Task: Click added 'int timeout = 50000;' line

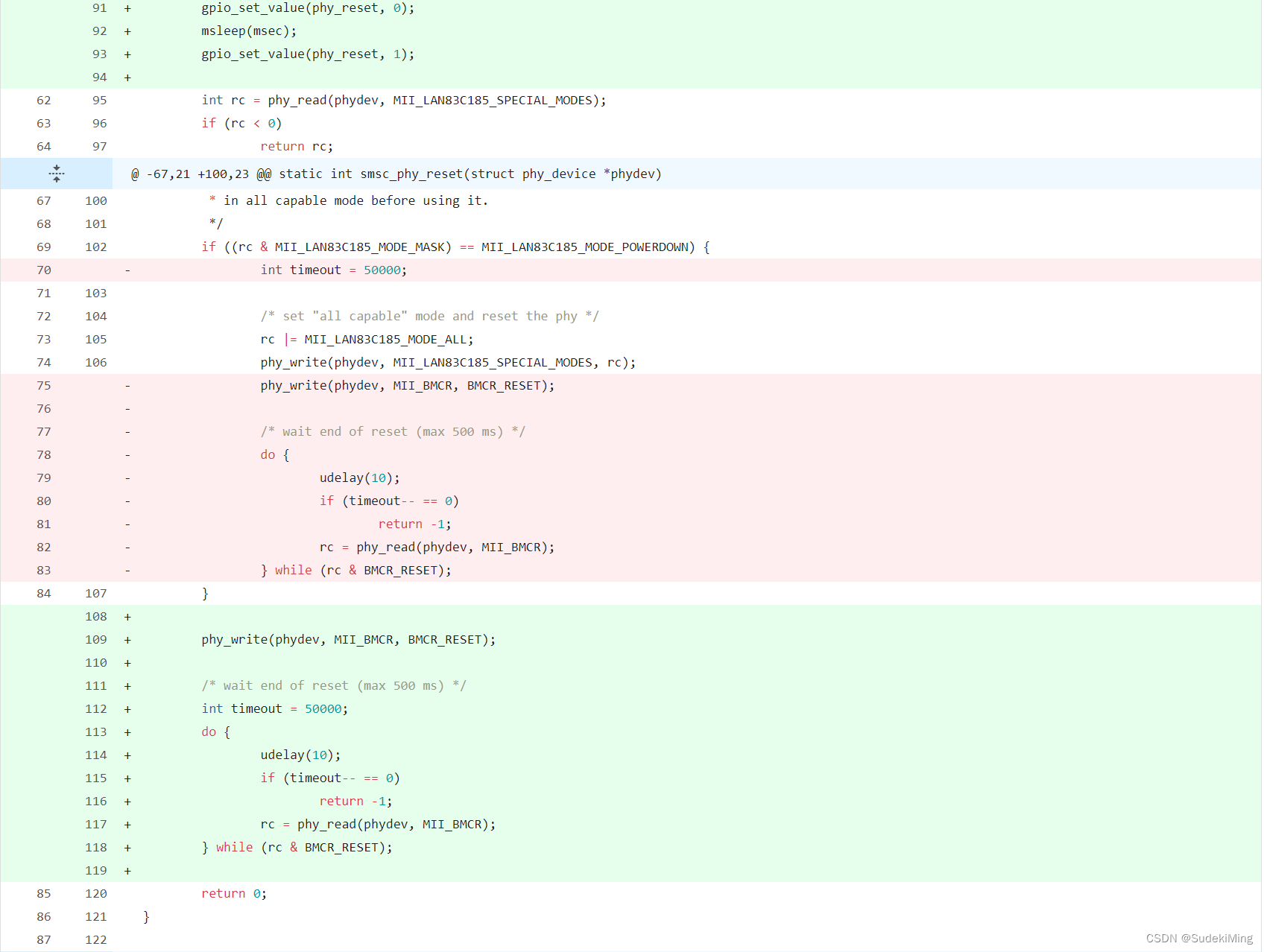Action: click(275, 708)
